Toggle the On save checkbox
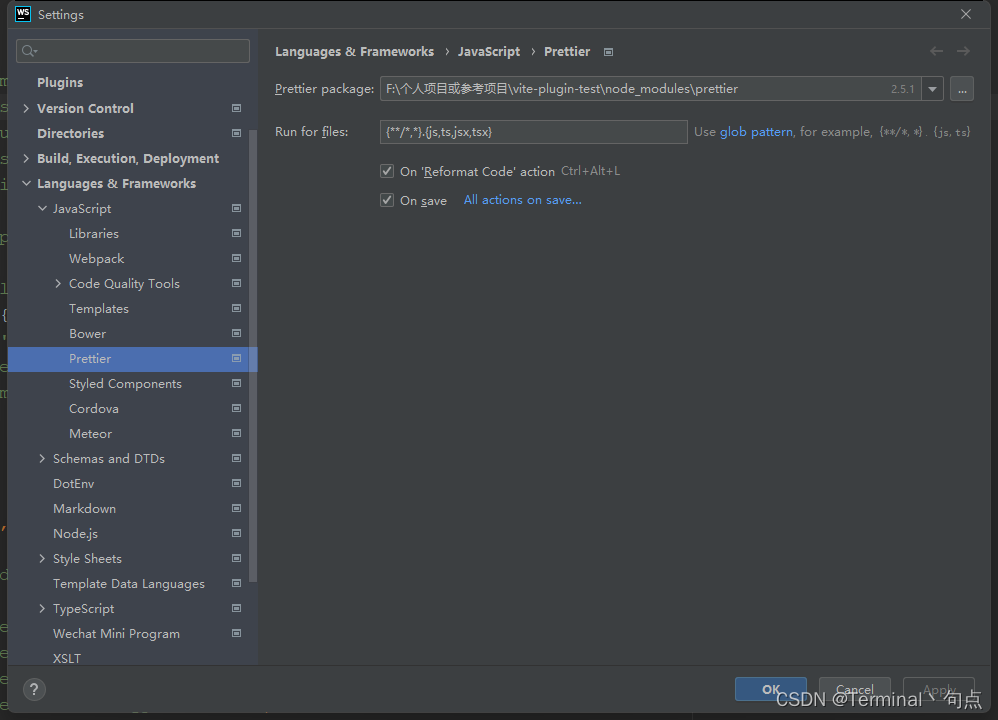The height and width of the screenshot is (720, 998). pos(387,200)
